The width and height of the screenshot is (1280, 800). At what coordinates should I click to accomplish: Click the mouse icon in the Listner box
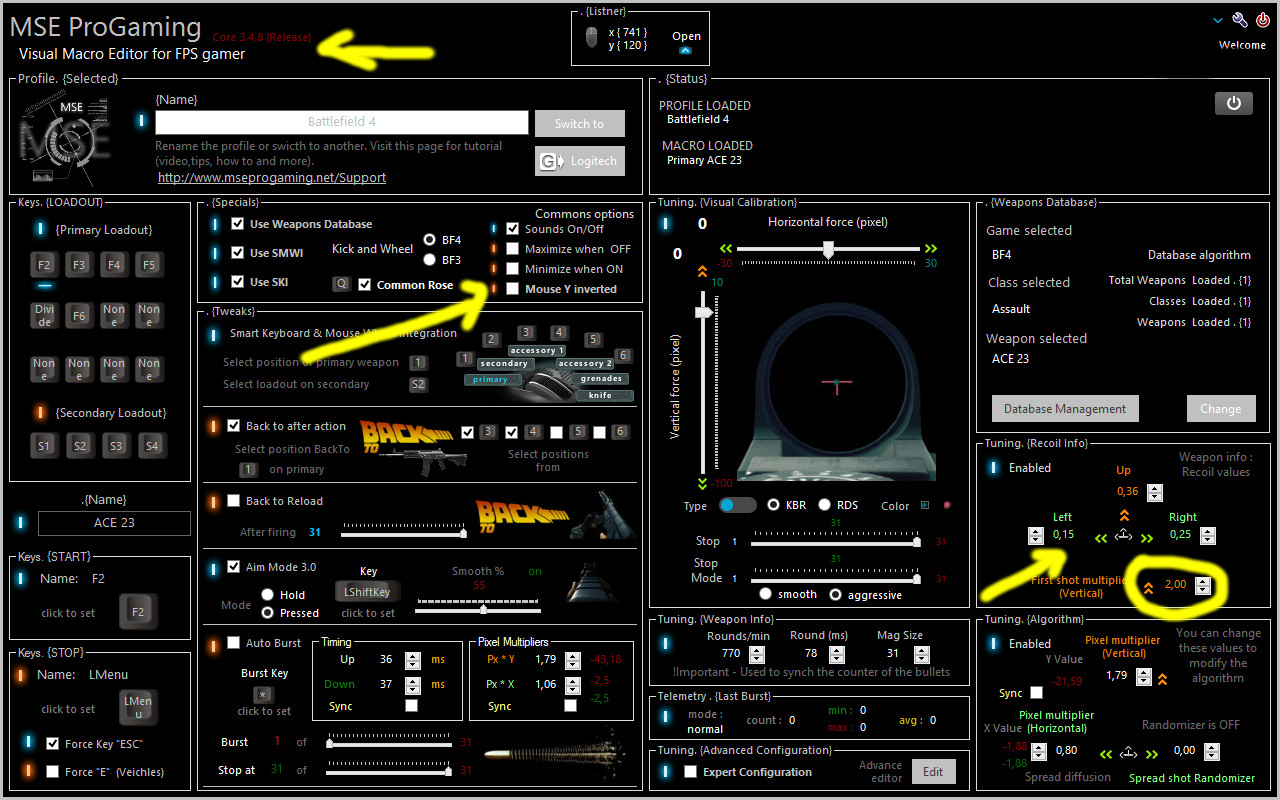[592, 38]
